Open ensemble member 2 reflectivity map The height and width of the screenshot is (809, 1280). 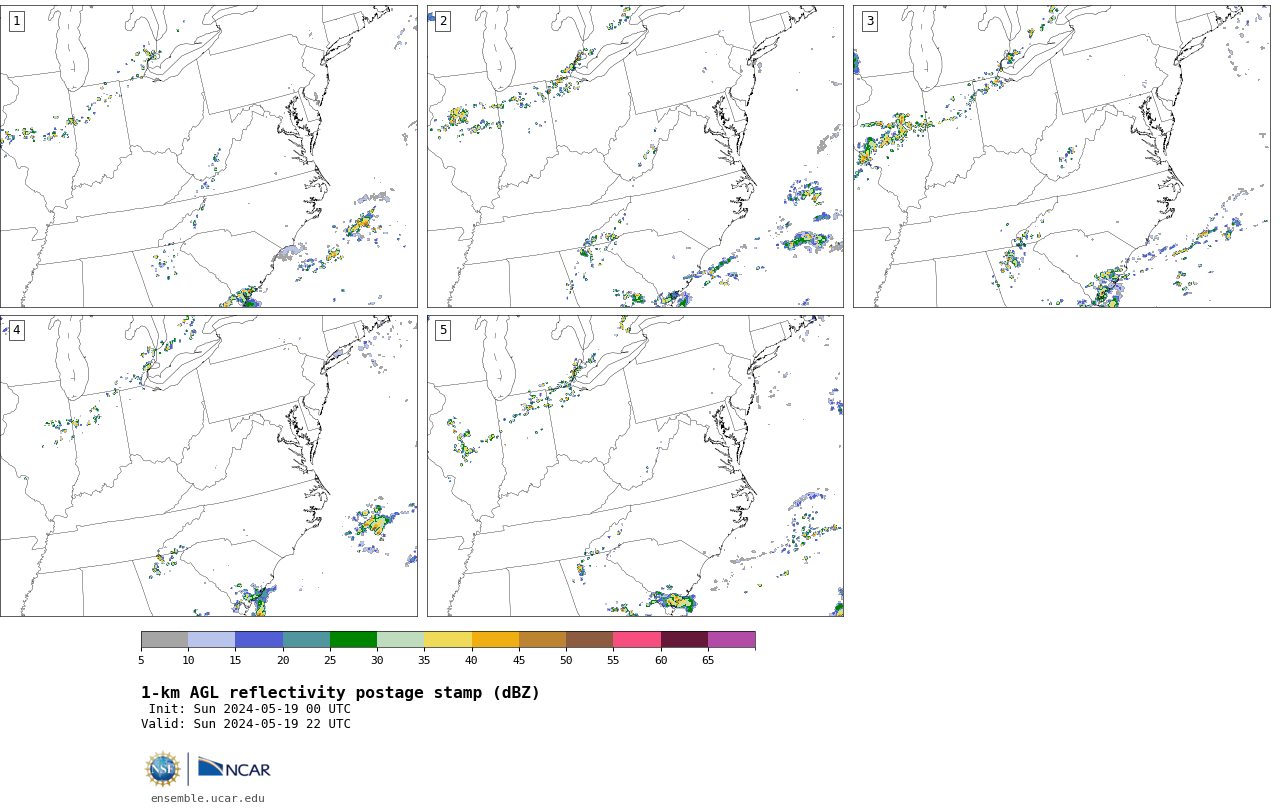point(635,156)
